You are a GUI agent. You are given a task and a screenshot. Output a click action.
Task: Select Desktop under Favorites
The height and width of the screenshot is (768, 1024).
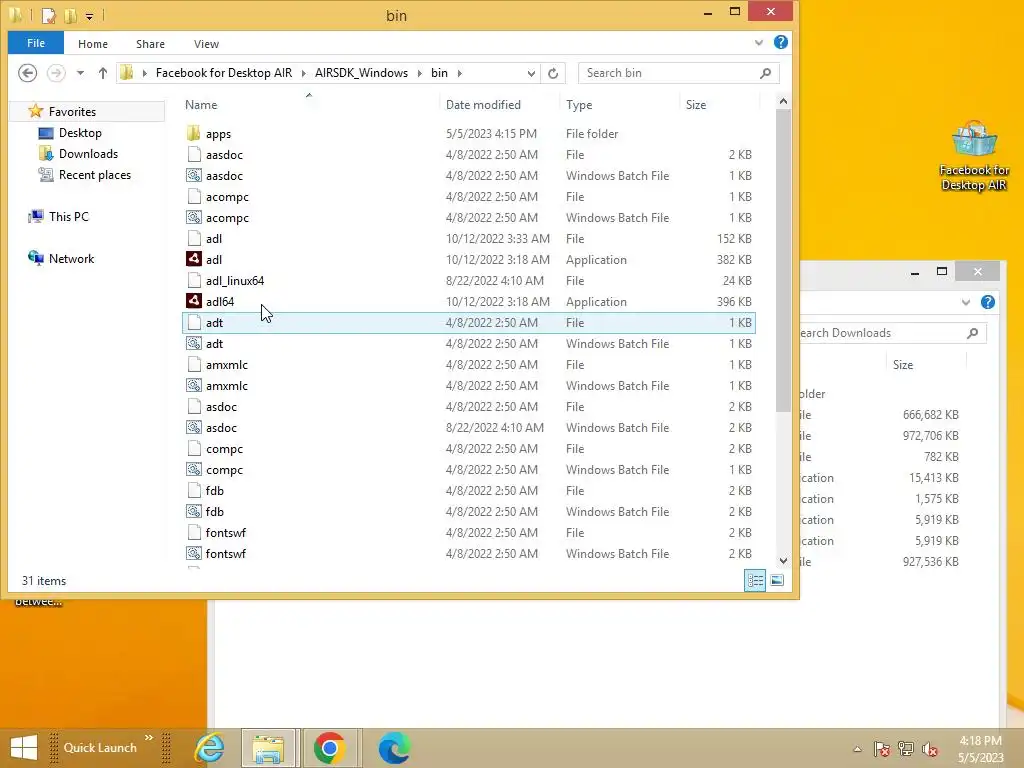click(x=80, y=133)
